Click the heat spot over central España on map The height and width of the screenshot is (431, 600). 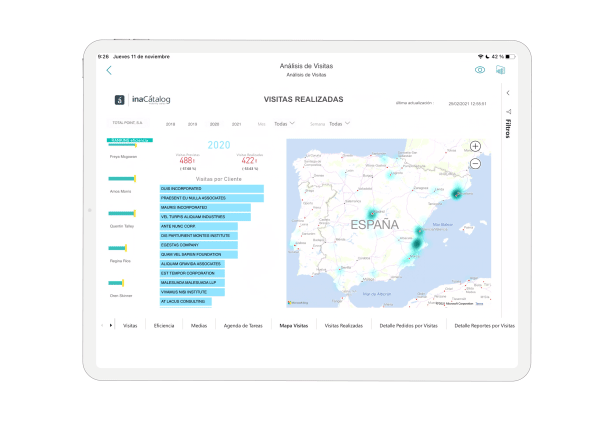(370, 213)
